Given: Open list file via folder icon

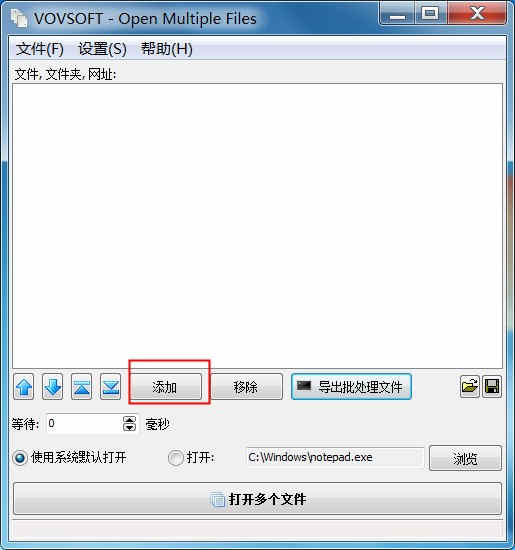Looking at the screenshot, I should (x=470, y=387).
